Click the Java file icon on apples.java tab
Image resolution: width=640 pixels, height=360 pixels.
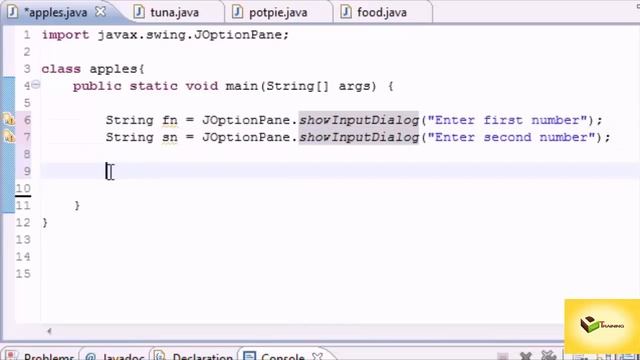click(12, 12)
